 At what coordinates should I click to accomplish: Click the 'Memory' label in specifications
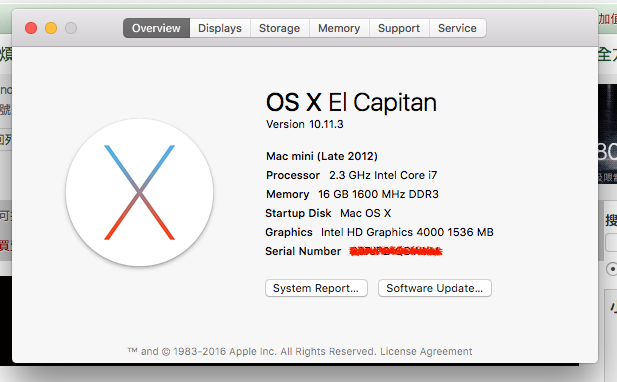coord(288,194)
